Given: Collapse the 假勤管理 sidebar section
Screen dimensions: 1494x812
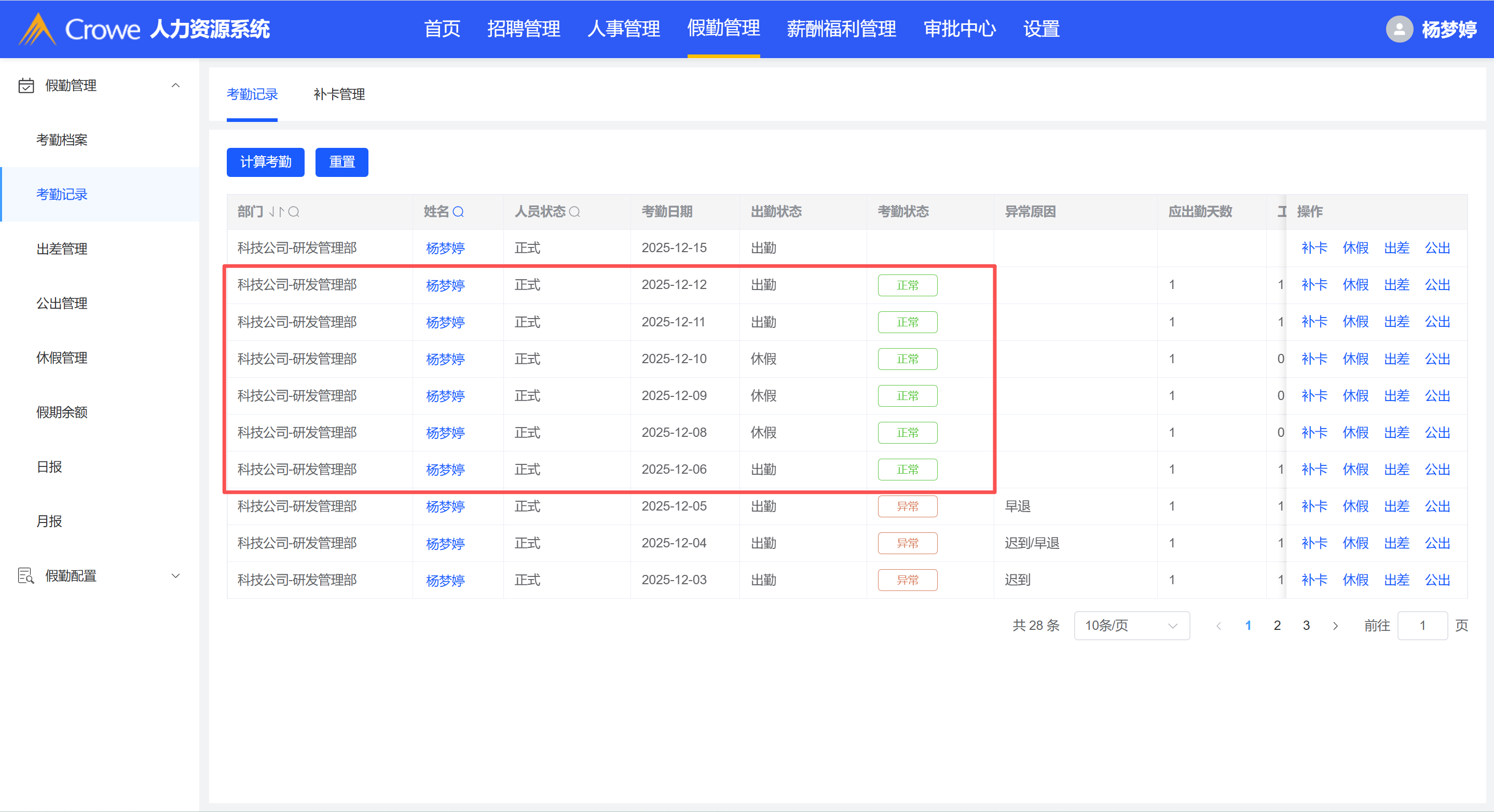Looking at the screenshot, I should tap(175, 86).
